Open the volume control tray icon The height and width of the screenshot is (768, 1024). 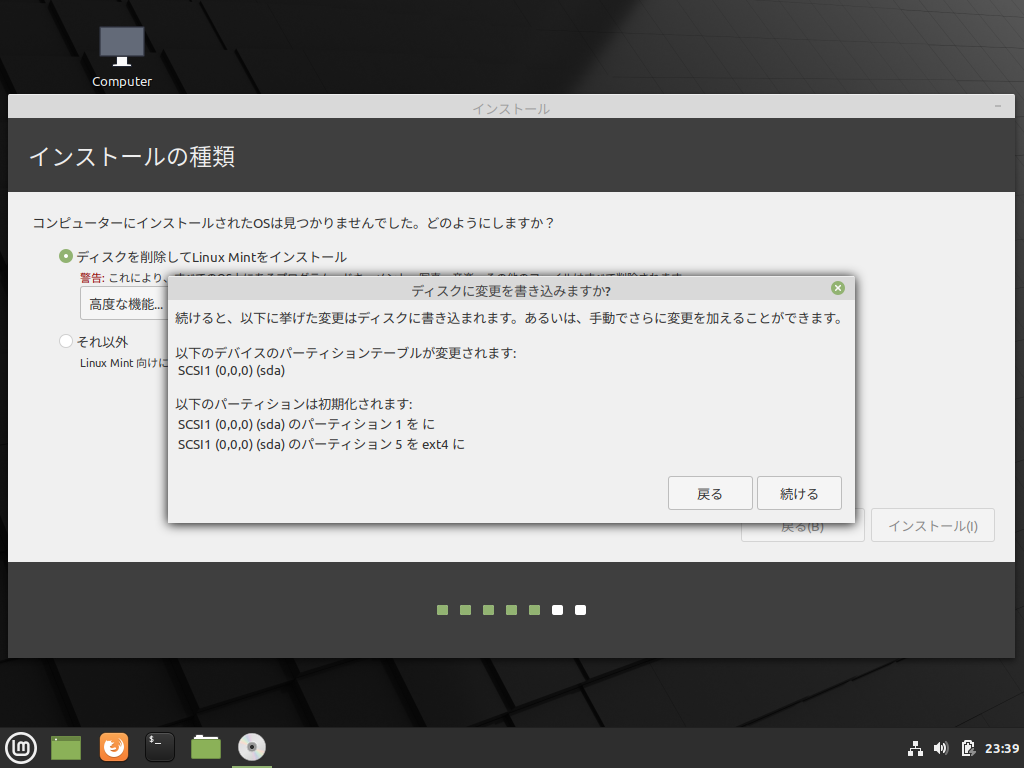941,748
